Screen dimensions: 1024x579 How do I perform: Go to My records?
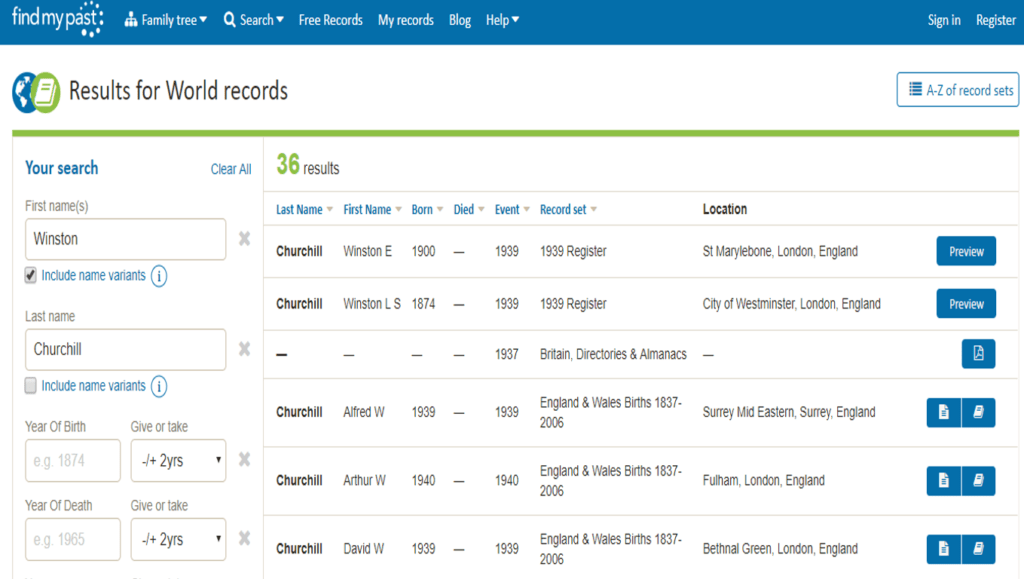406,20
